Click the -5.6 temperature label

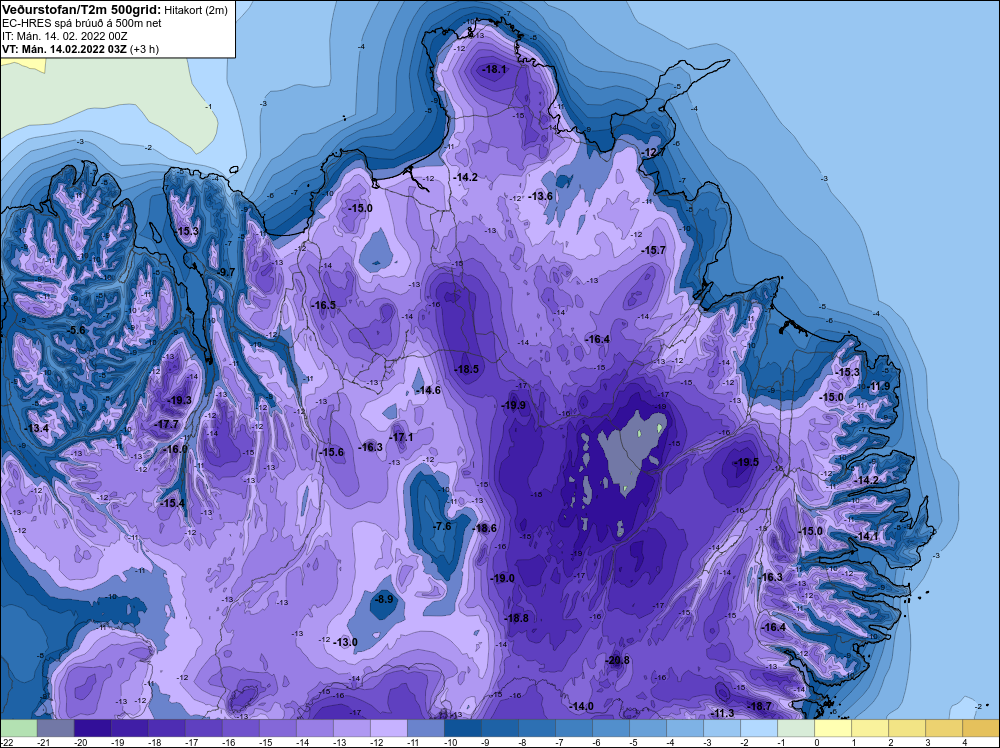pos(76,330)
